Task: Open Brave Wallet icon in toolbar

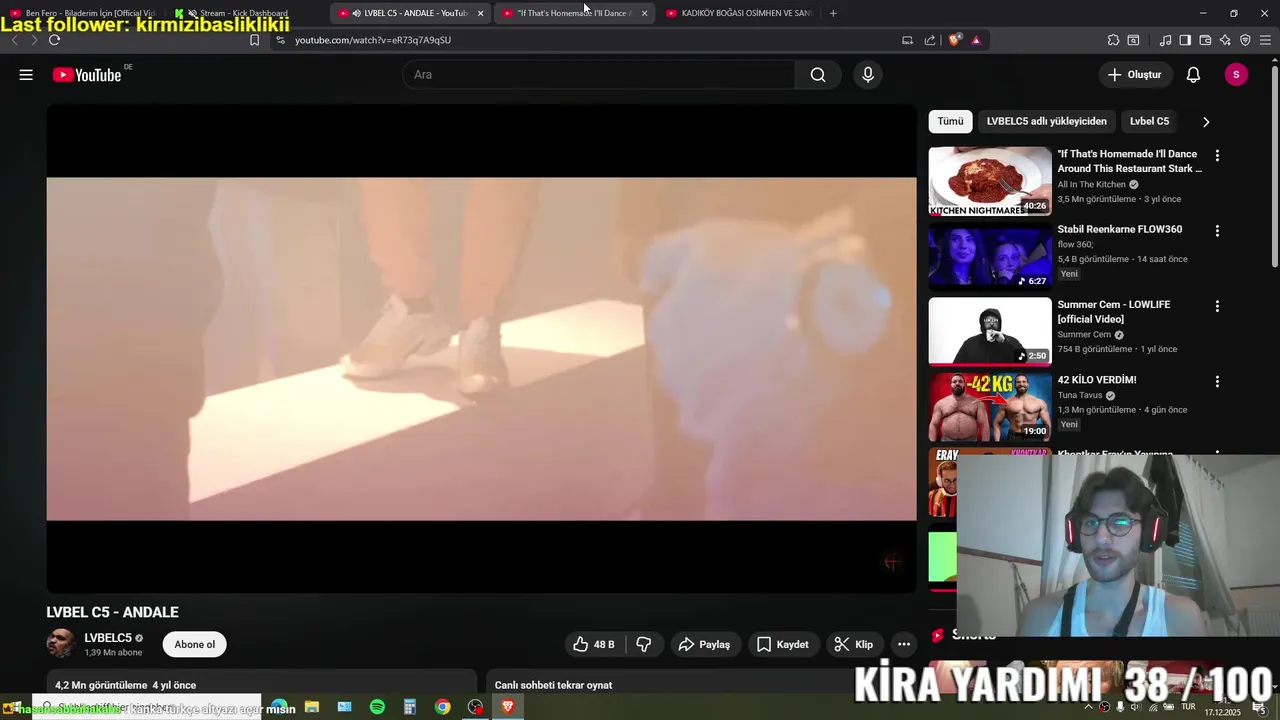Action: (1205, 40)
